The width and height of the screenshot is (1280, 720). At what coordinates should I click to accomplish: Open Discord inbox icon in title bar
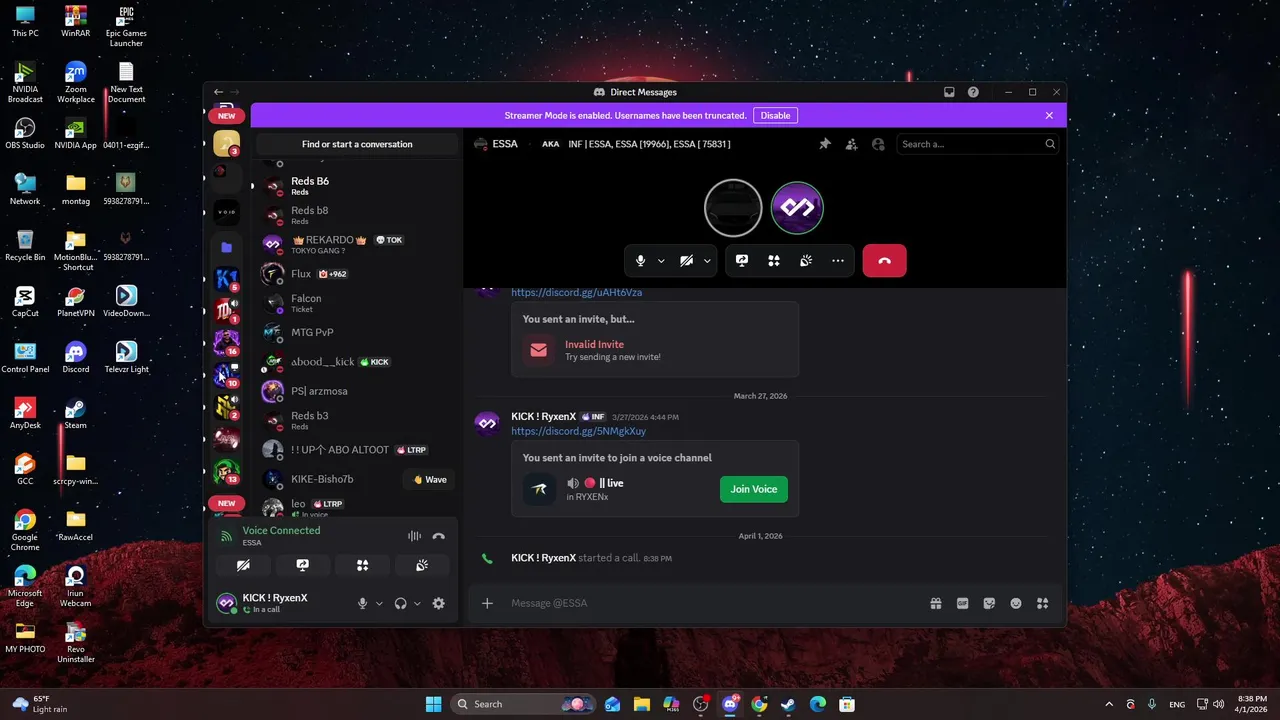pos(949,92)
